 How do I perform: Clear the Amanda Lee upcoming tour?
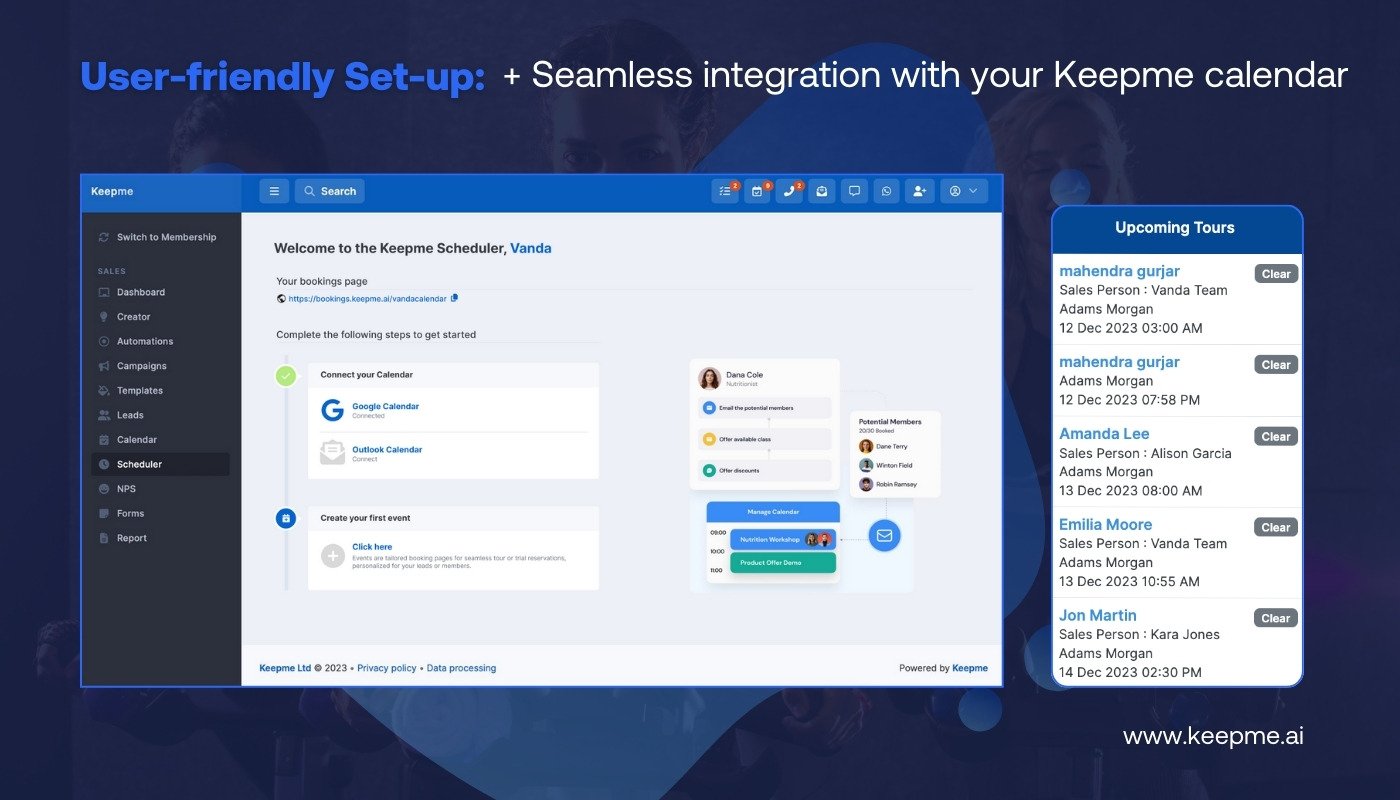pyautogui.click(x=1275, y=436)
